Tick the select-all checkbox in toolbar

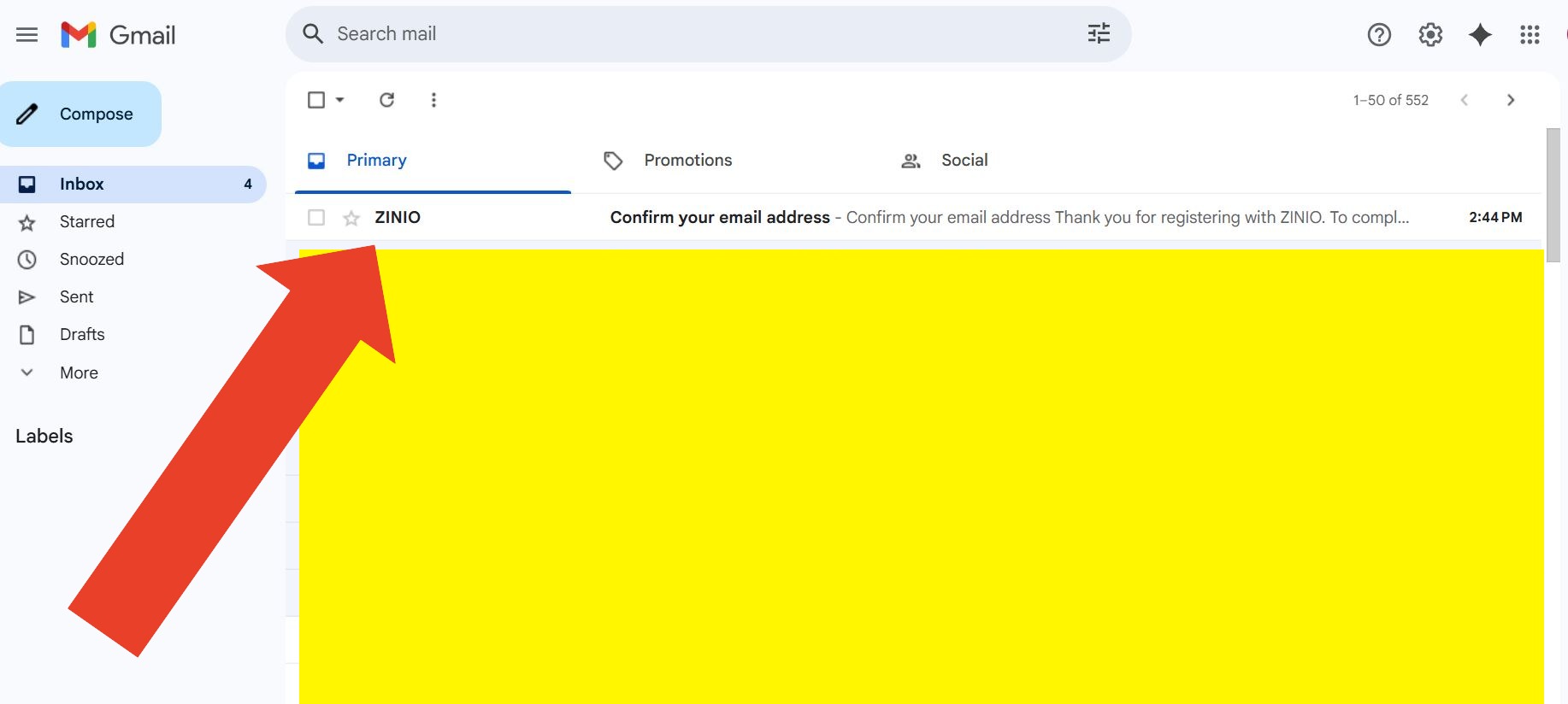[316, 100]
